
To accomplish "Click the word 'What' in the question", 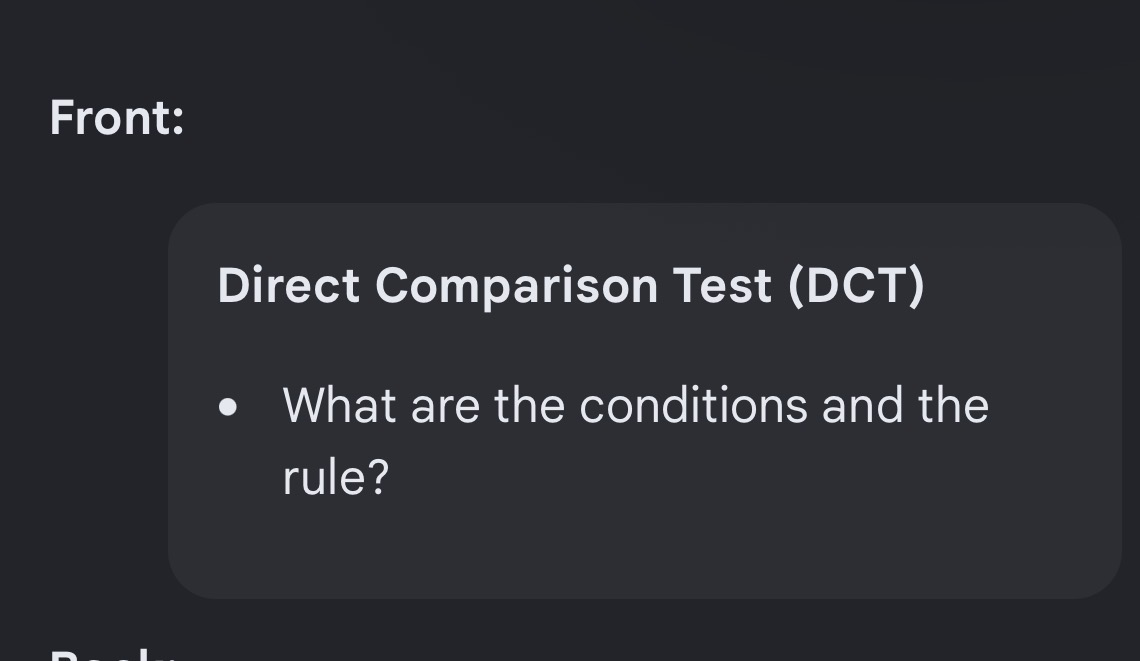I will (x=340, y=405).
